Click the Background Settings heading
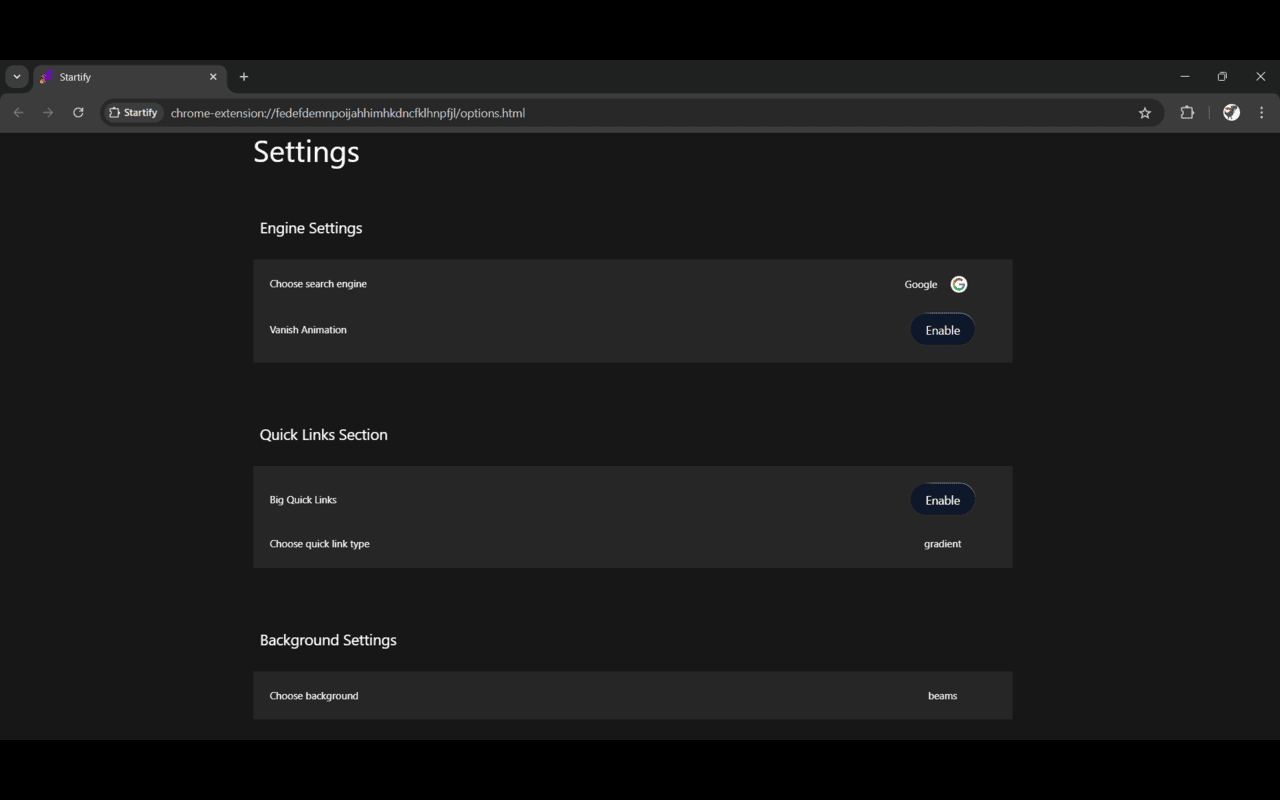 coord(328,640)
